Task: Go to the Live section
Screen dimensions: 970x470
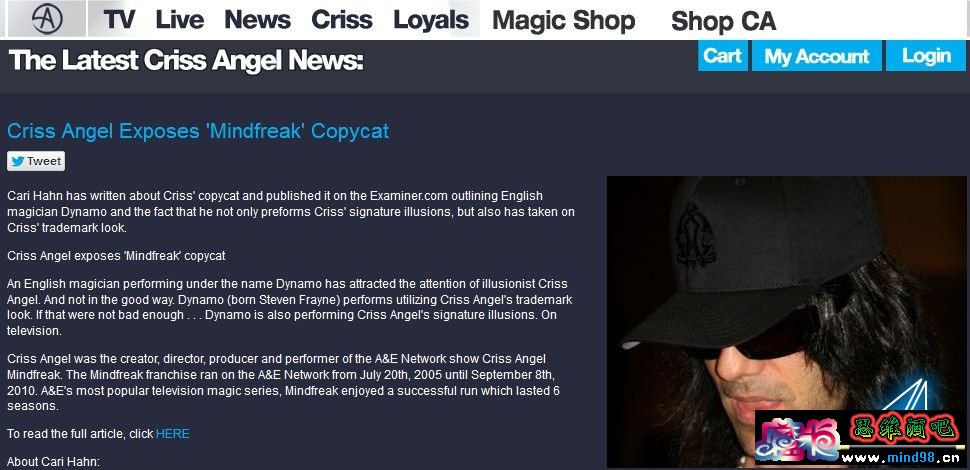Action: 179,20
